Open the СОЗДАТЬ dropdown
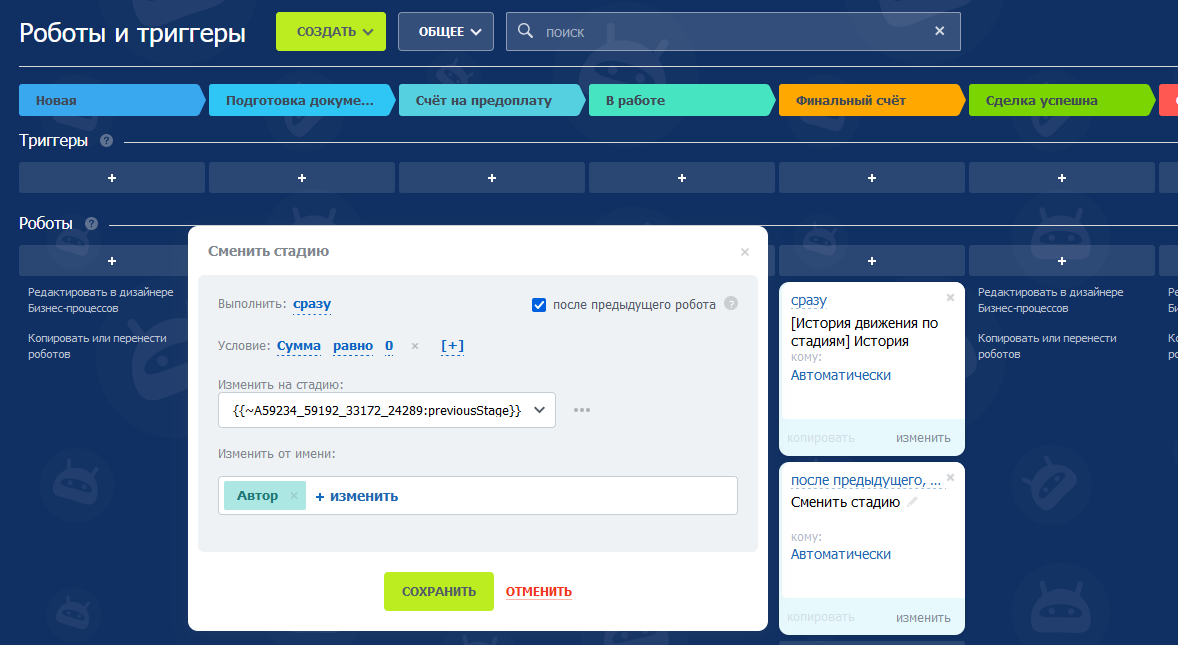The height and width of the screenshot is (645, 1178). click(x=330, y=31)
